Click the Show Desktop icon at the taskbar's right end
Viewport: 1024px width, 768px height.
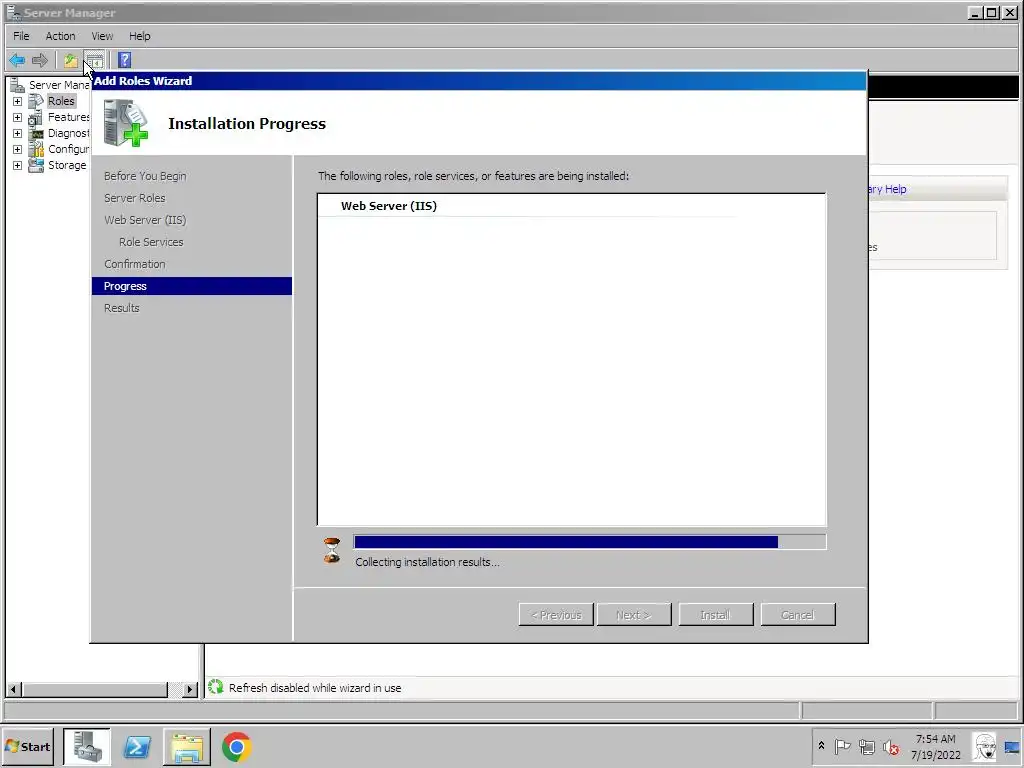click(1012, 747)
